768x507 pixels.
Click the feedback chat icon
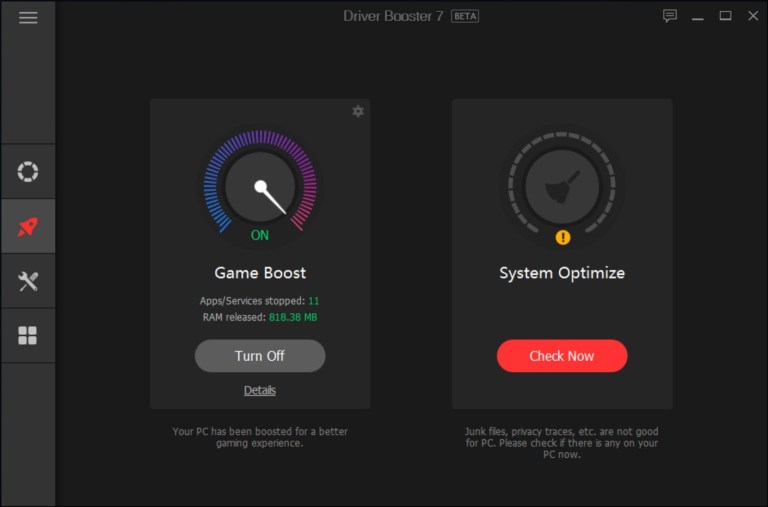(x=670, y=16)
